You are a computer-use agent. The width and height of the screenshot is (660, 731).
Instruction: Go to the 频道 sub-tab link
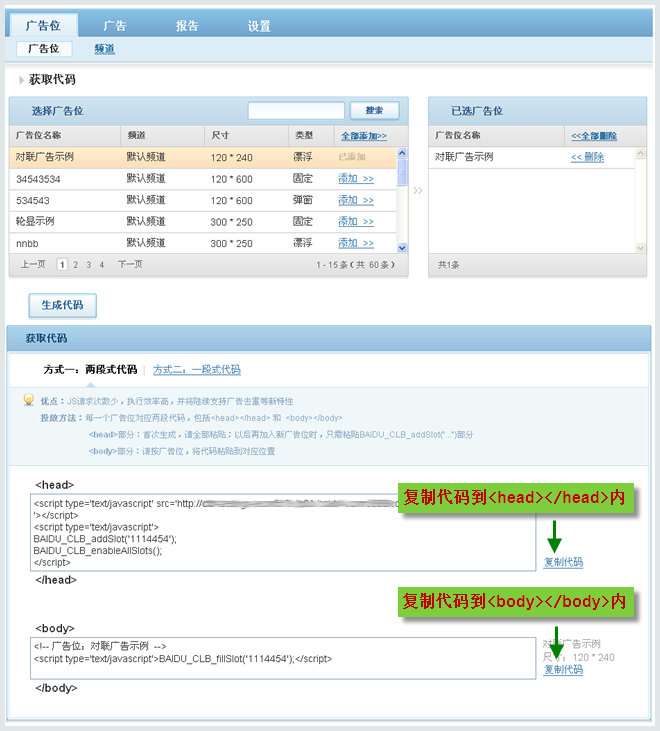(104, 48)
